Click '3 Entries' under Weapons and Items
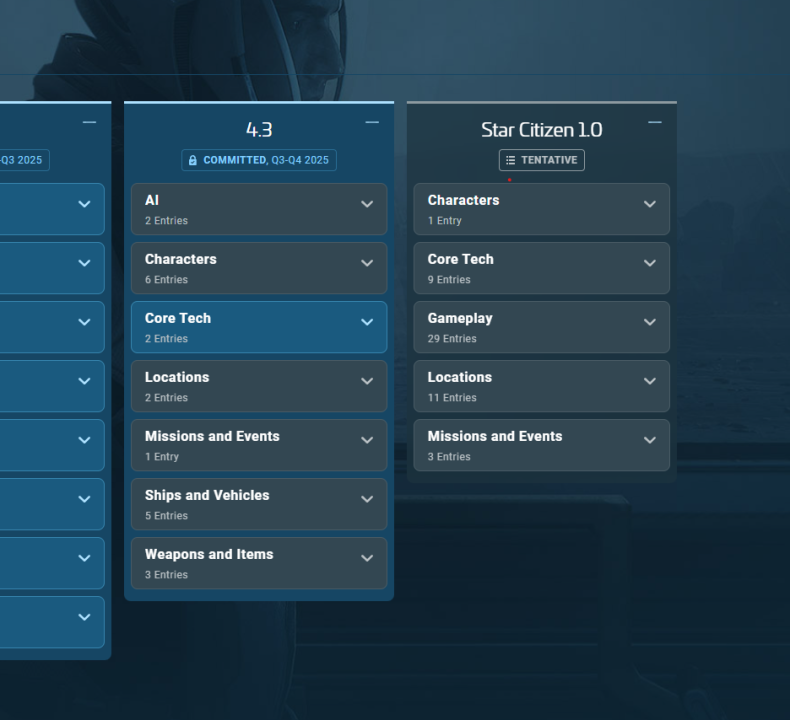 [166, 574]
